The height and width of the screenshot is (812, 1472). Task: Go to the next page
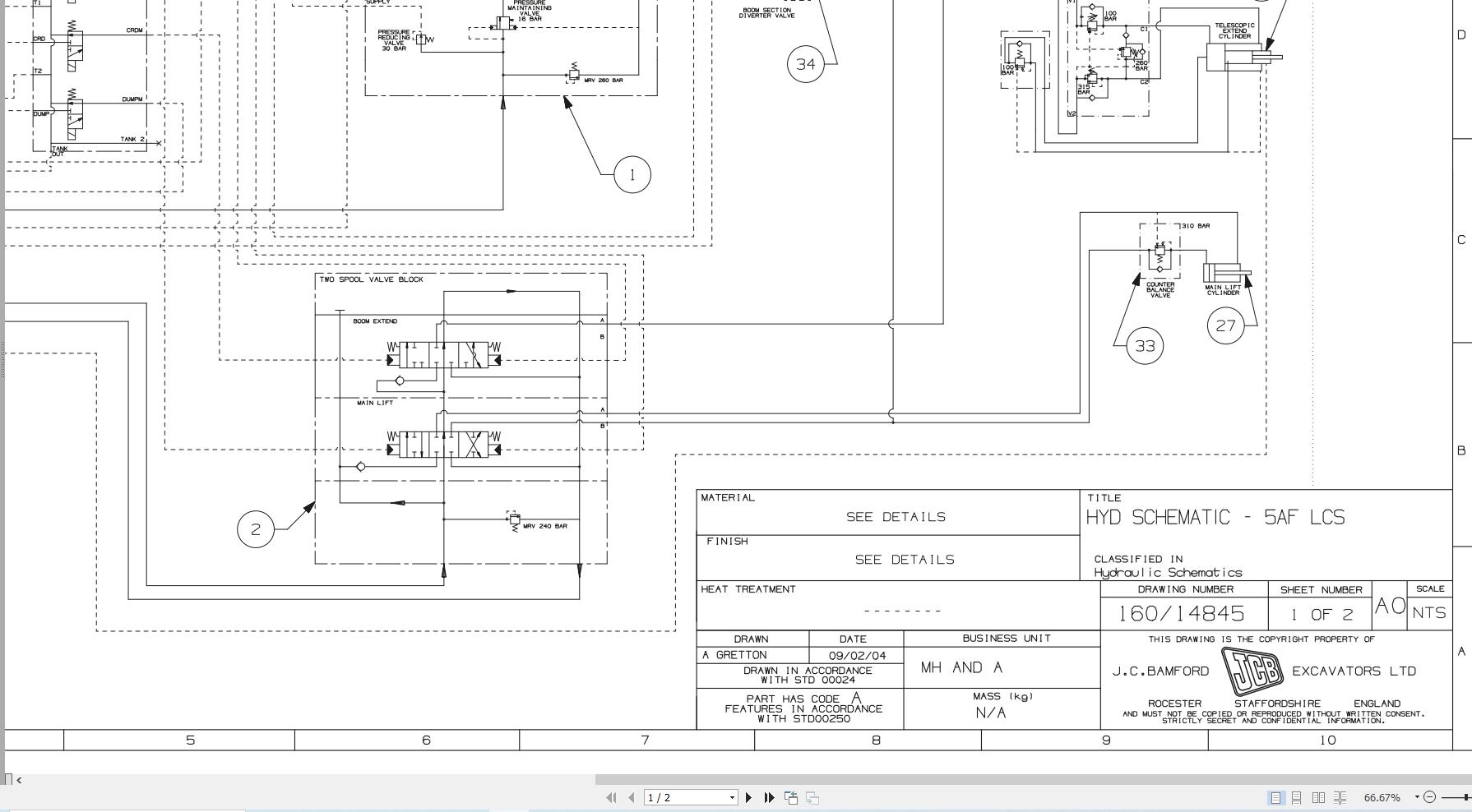748,797
